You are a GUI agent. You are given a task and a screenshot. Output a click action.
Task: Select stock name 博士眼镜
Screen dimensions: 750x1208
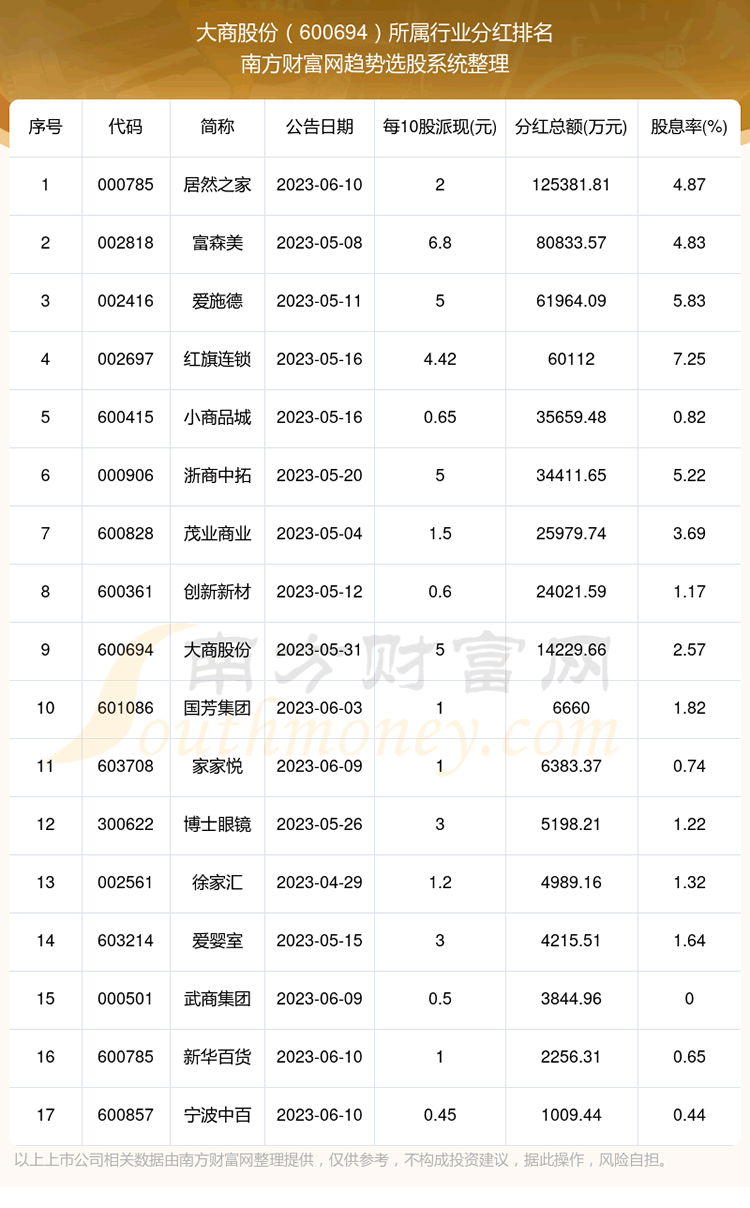217,824
